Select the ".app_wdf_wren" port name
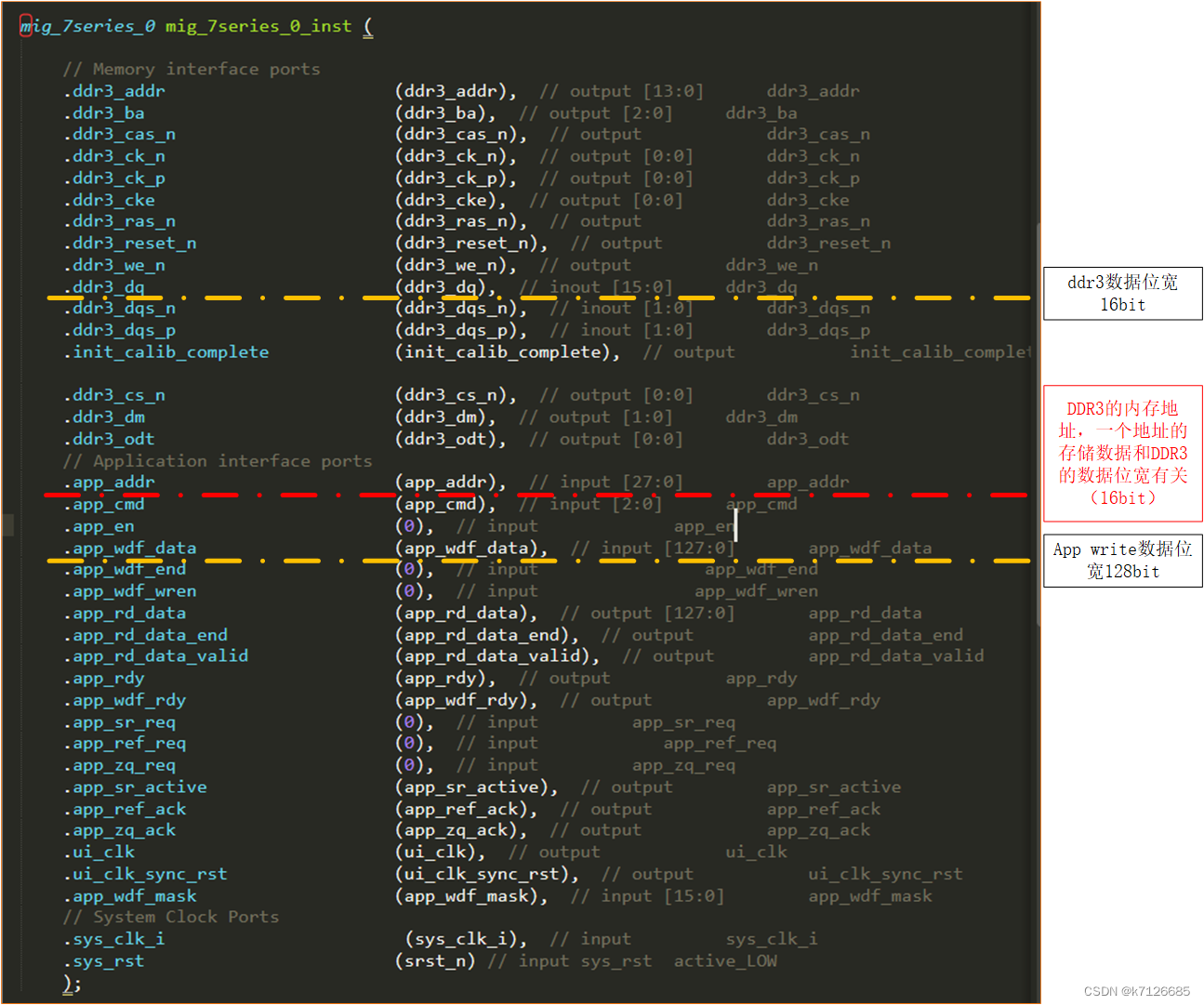 pyautogui.click(x=129, y=591)
